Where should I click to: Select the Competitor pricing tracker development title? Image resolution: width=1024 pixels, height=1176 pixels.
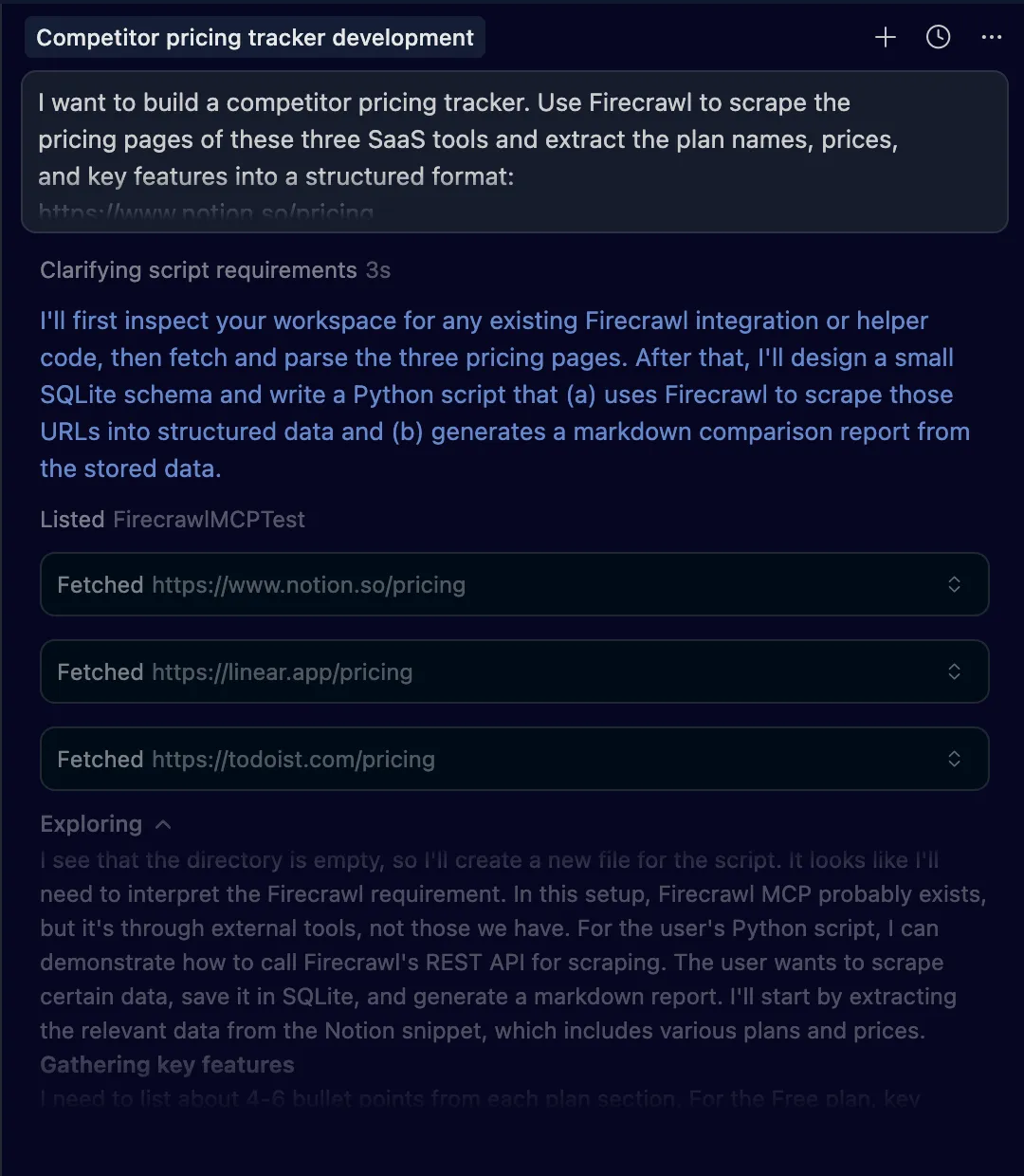[x=254, y=37]
